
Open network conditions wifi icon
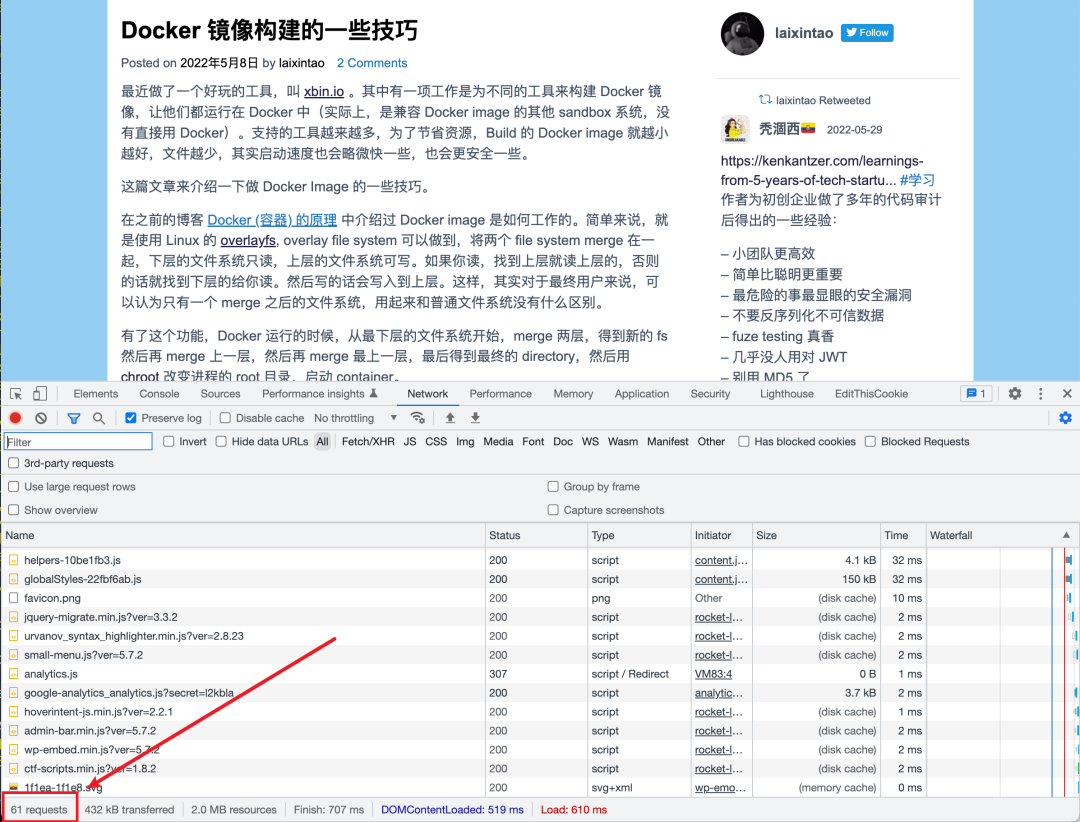click(x=417, y=418)
